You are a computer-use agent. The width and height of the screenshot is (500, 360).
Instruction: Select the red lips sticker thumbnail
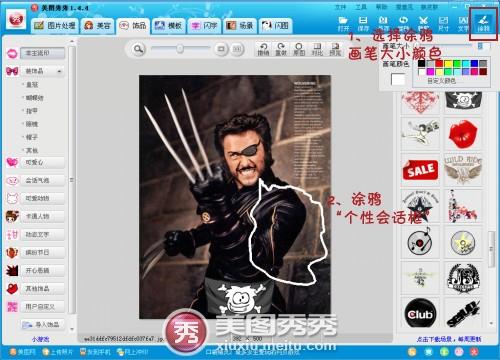coord(463,134)
